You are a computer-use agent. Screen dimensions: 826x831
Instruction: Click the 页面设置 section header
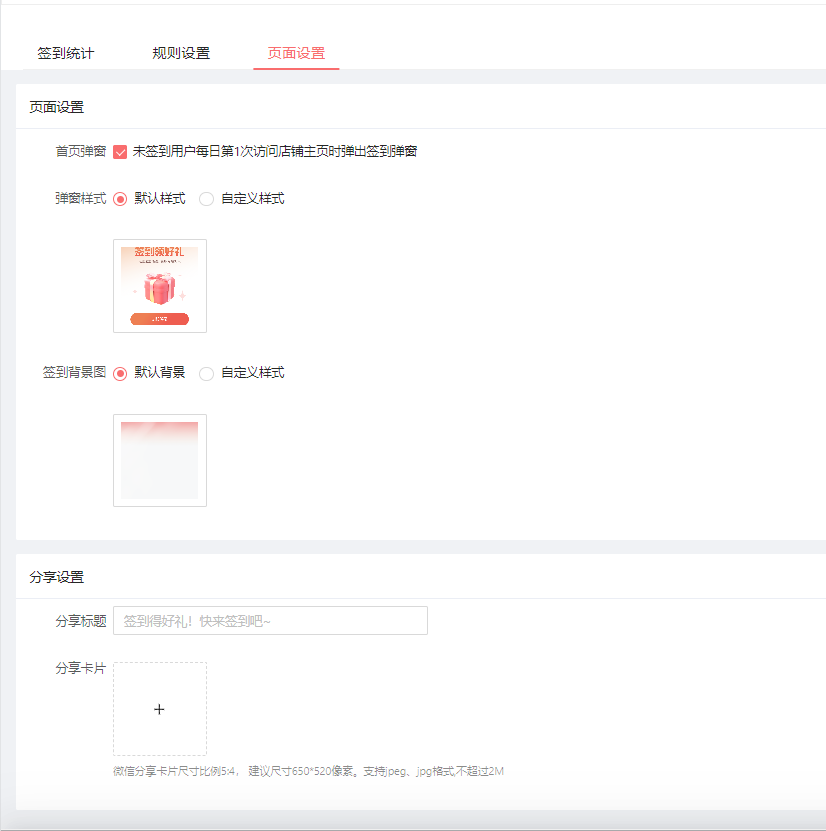(57, 107)
